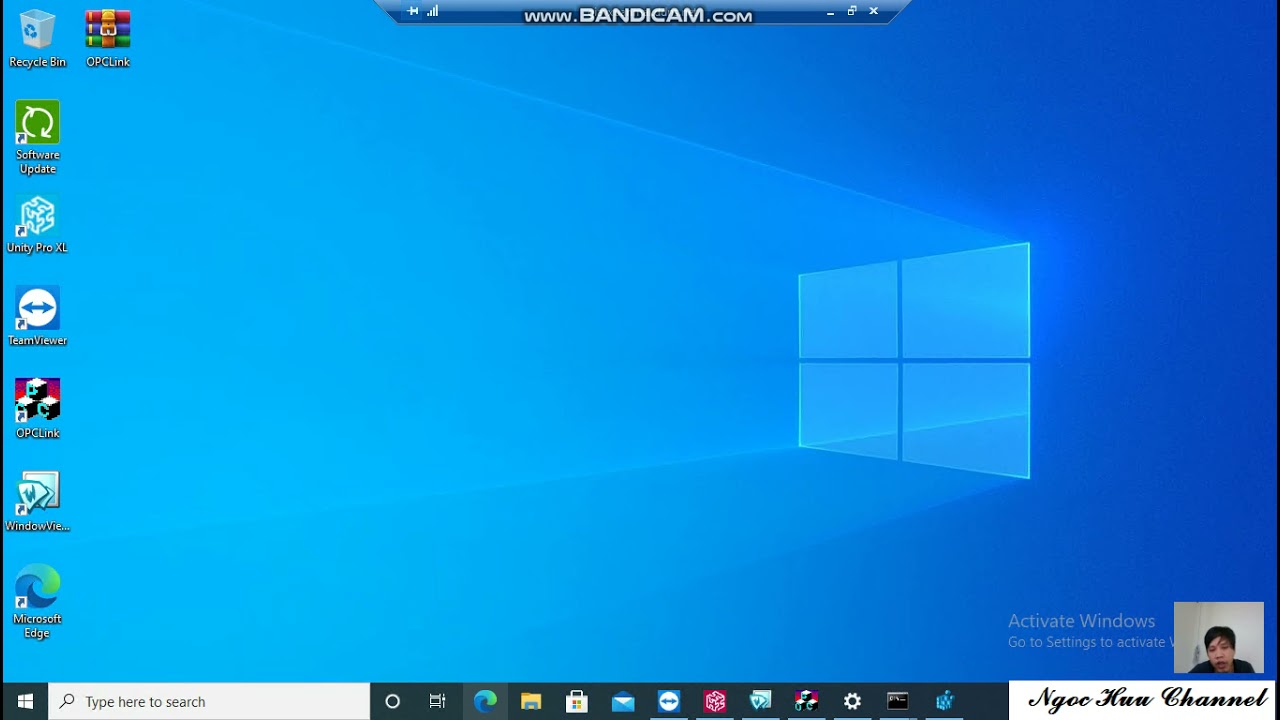The image size is (1280, 720).
Task: Switch to red Unity Pro taskbar icon
Action: pyautogui.click(x=715, y=702)
